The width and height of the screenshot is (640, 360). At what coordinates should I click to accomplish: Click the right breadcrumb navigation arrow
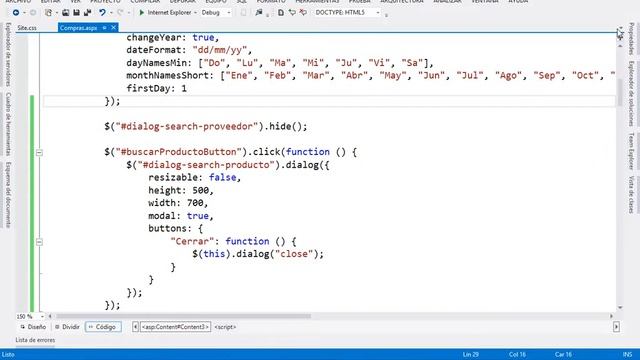[x=616, y=327]
